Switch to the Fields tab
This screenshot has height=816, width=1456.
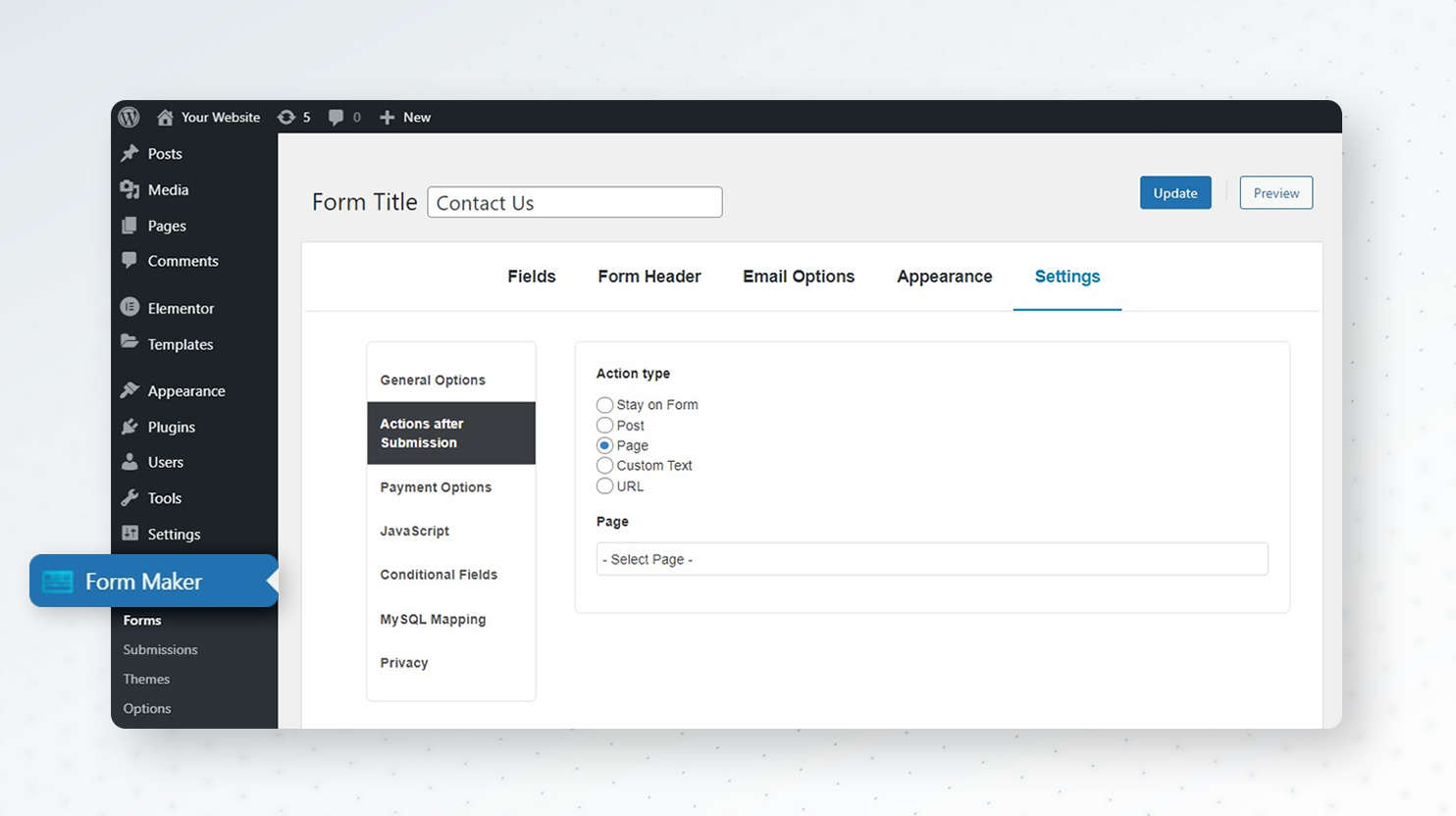pyautogui.click(x=532, y=277)
